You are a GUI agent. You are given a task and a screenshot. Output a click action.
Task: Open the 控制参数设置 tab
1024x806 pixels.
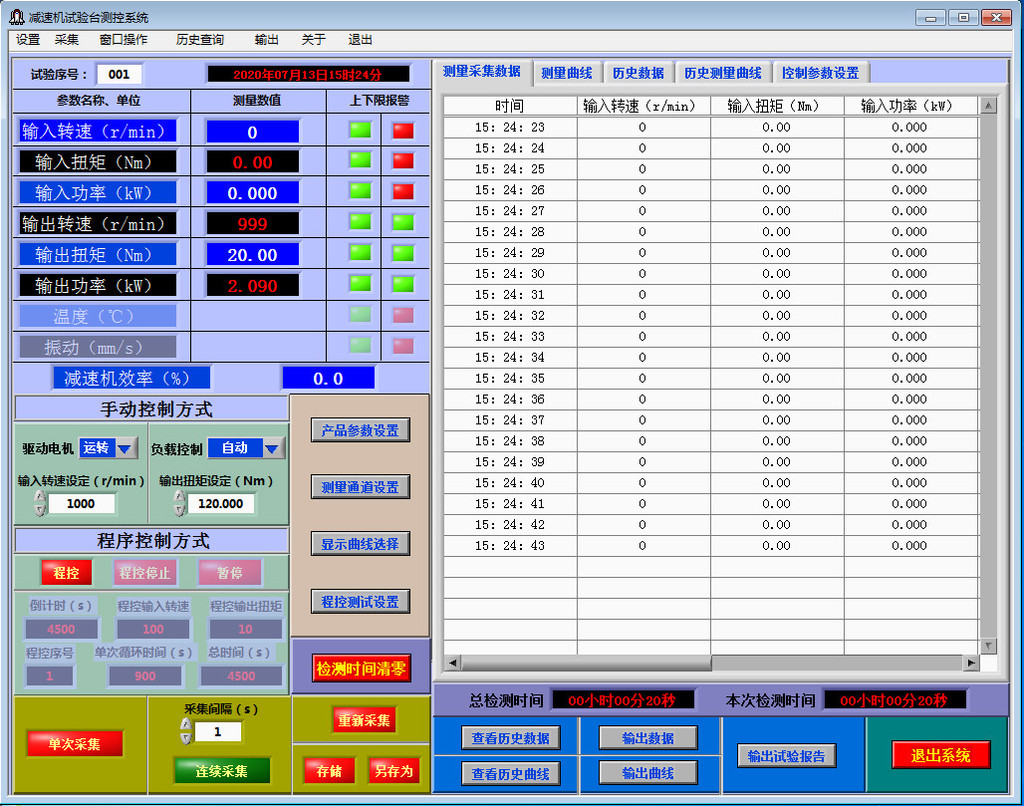820,73
